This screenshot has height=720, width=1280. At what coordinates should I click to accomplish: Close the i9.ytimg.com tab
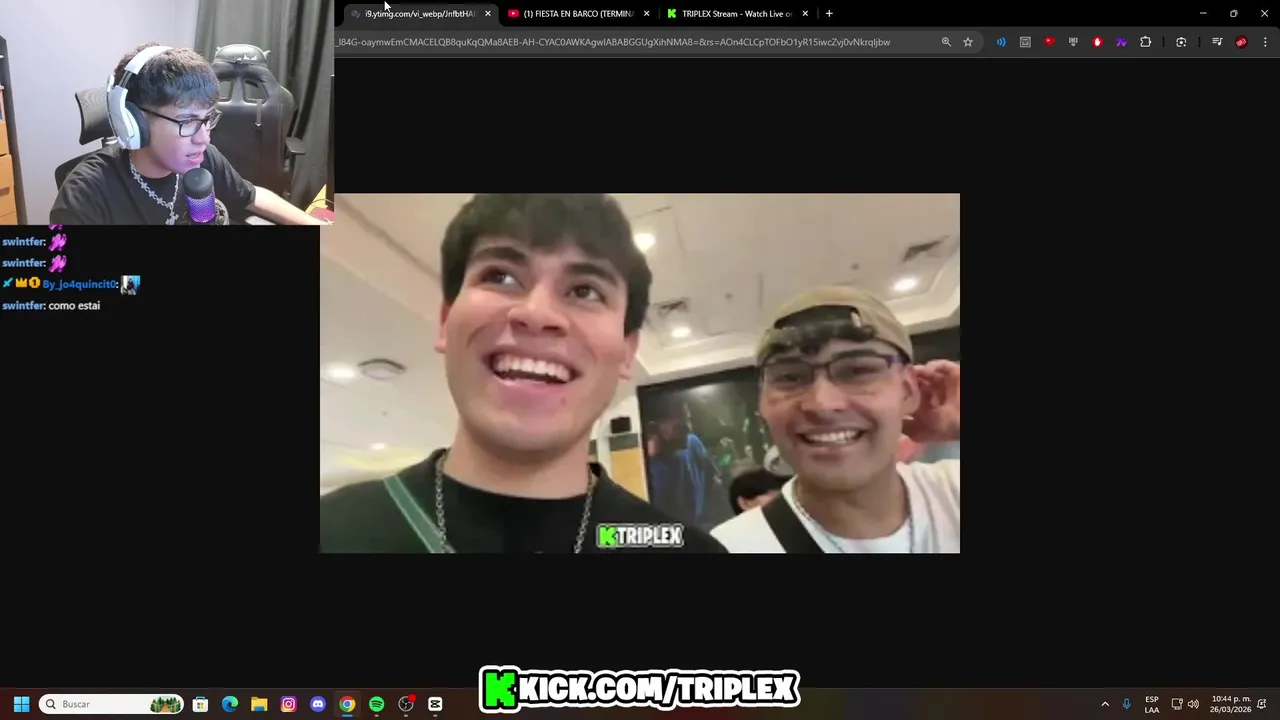click(x=488, y=14)
